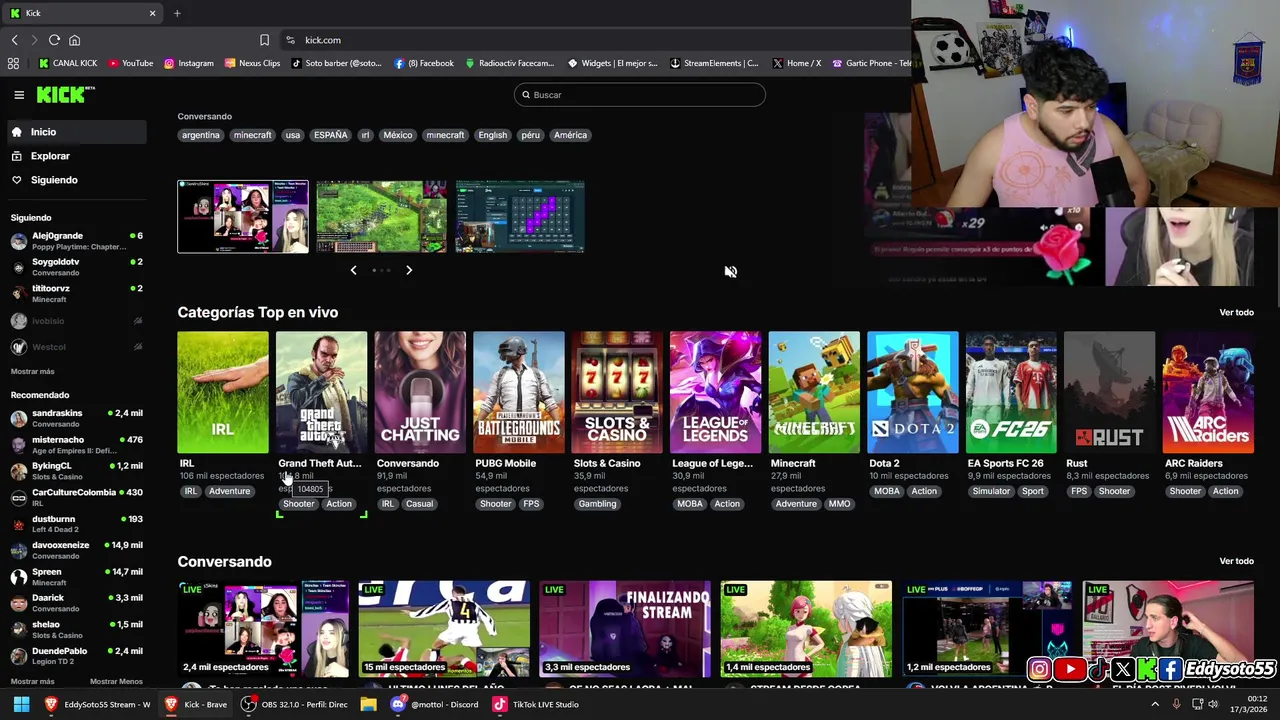Focus the Buscar search field
Image resolution: width=1280 pixels, height=720 pixels.
[640, 95]
